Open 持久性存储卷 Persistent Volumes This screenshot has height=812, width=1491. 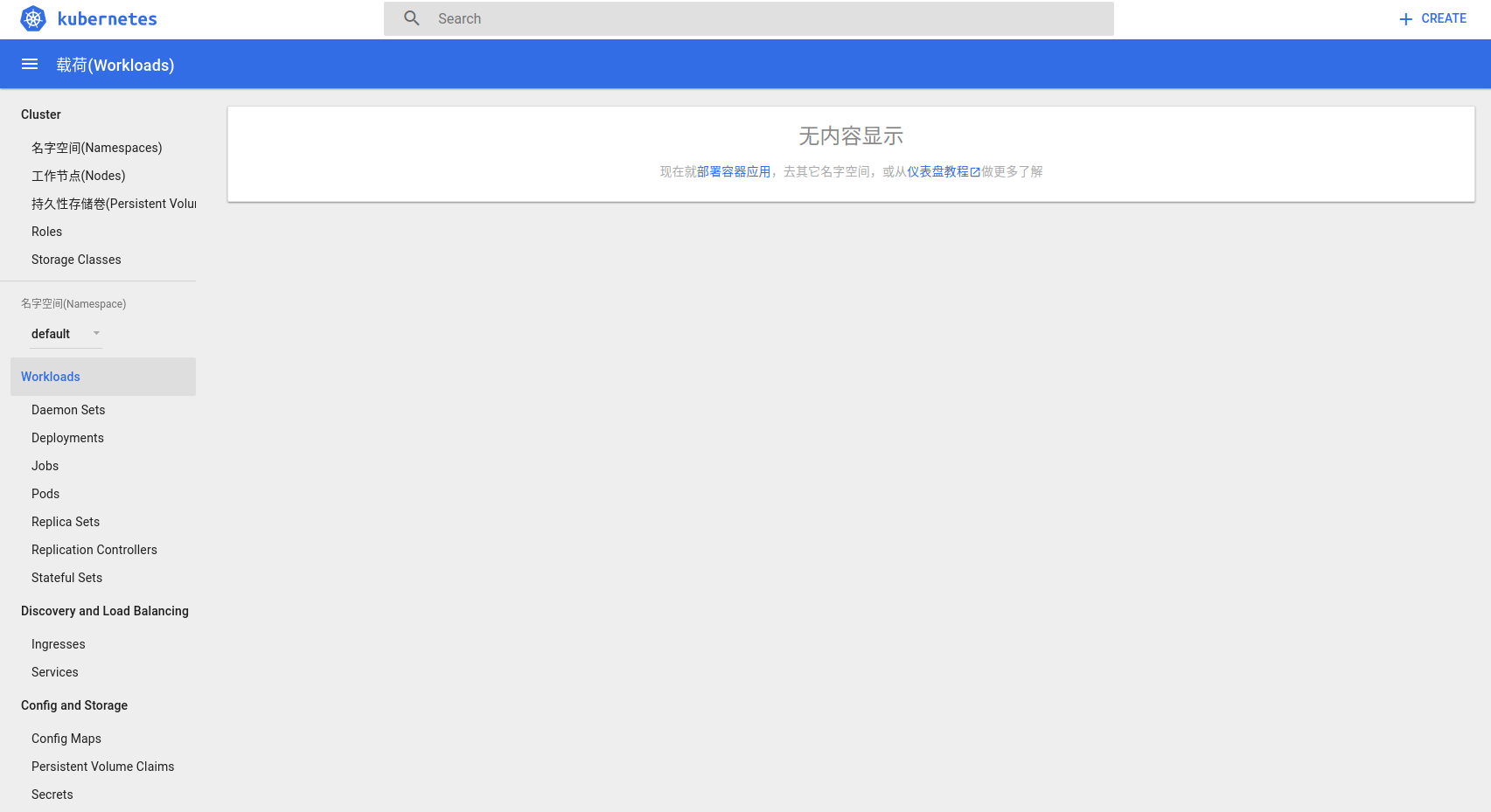point(114,204)
